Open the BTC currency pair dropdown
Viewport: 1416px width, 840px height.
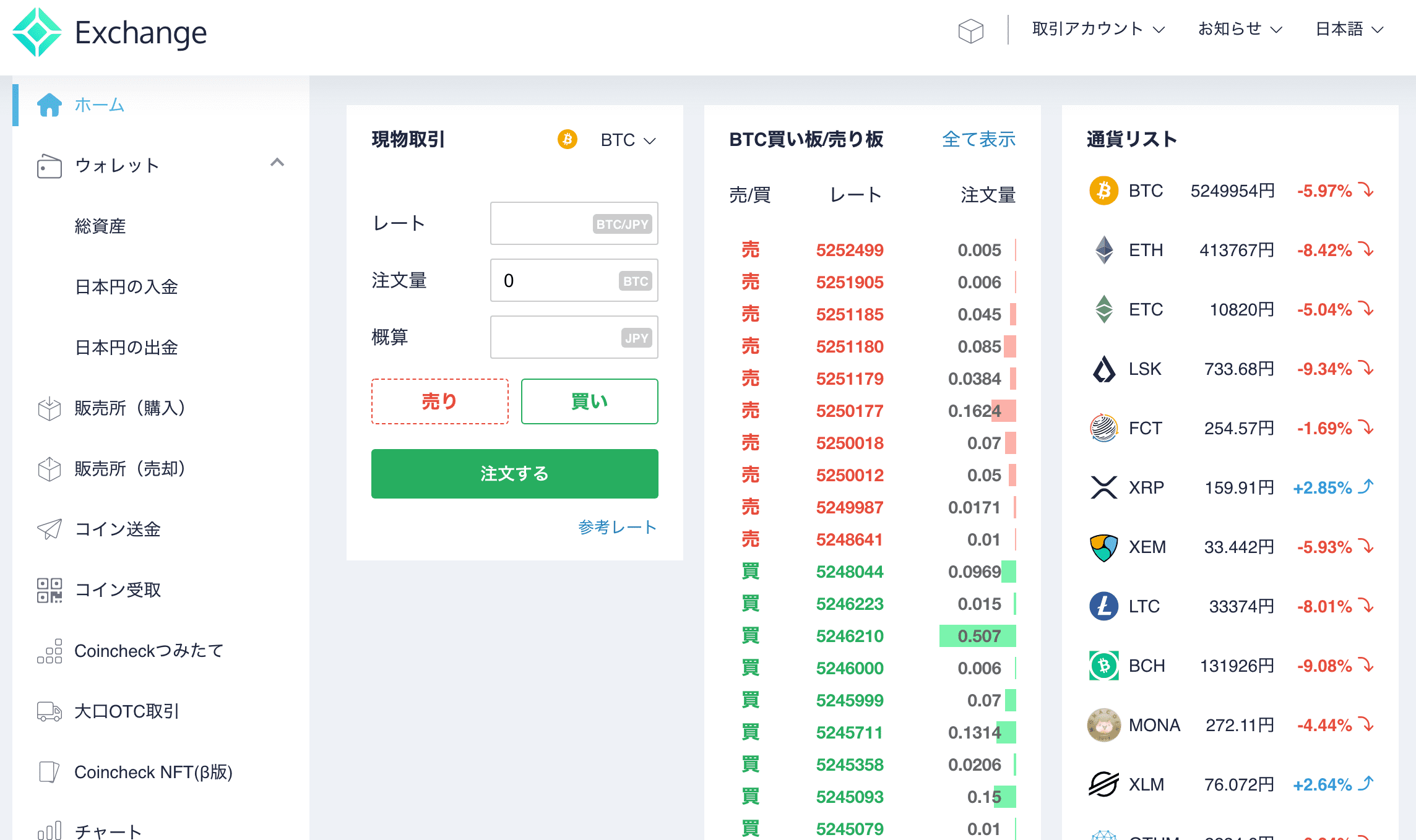point(628,140)
